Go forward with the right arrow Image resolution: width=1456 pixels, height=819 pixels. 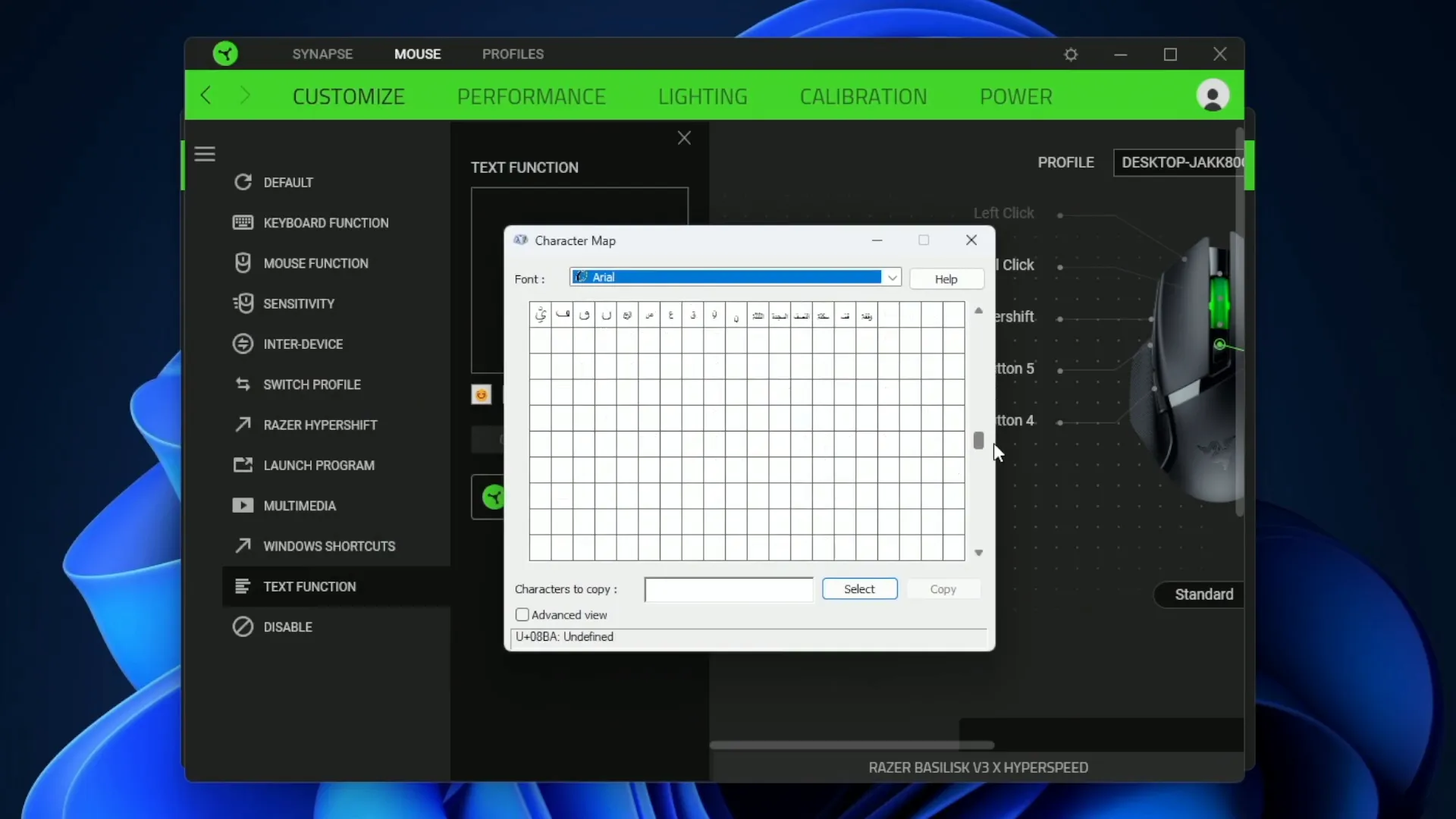click(x=244, y=96)
